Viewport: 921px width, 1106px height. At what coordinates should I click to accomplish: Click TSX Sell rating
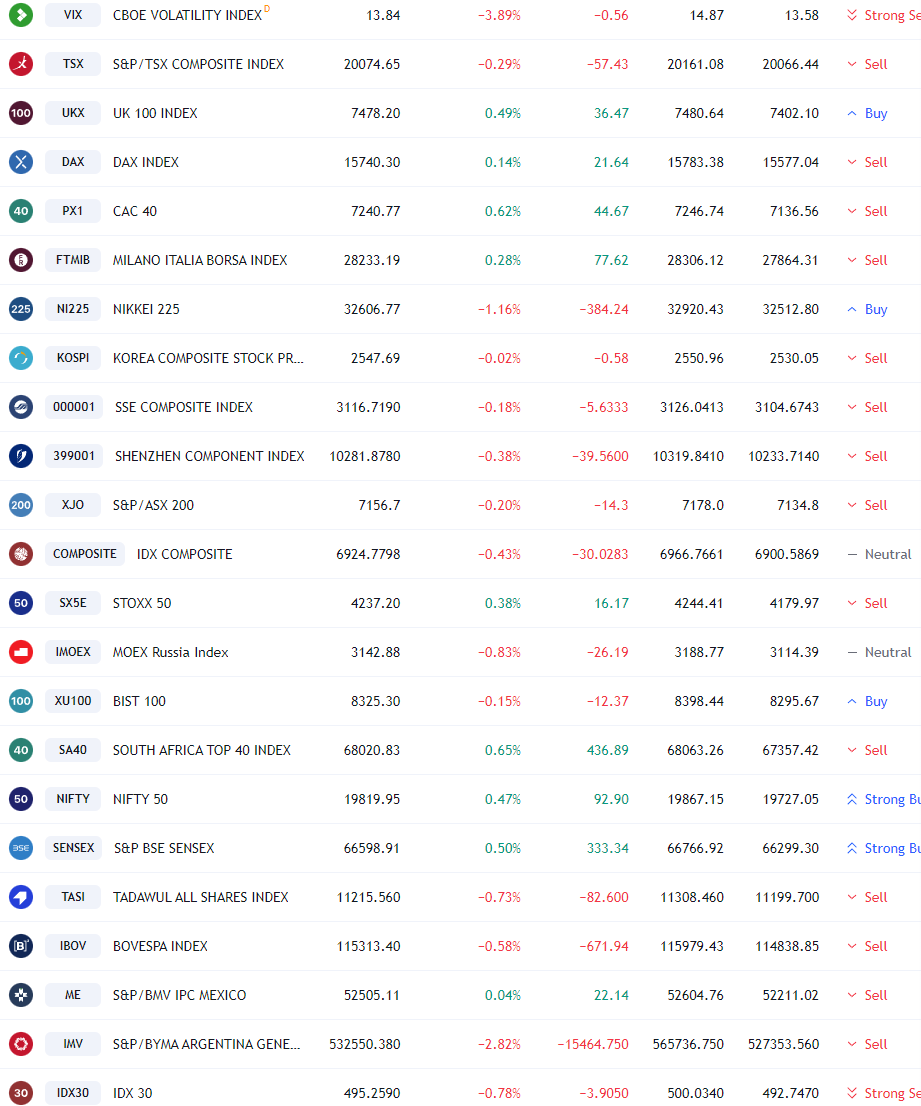click(867, 64)
